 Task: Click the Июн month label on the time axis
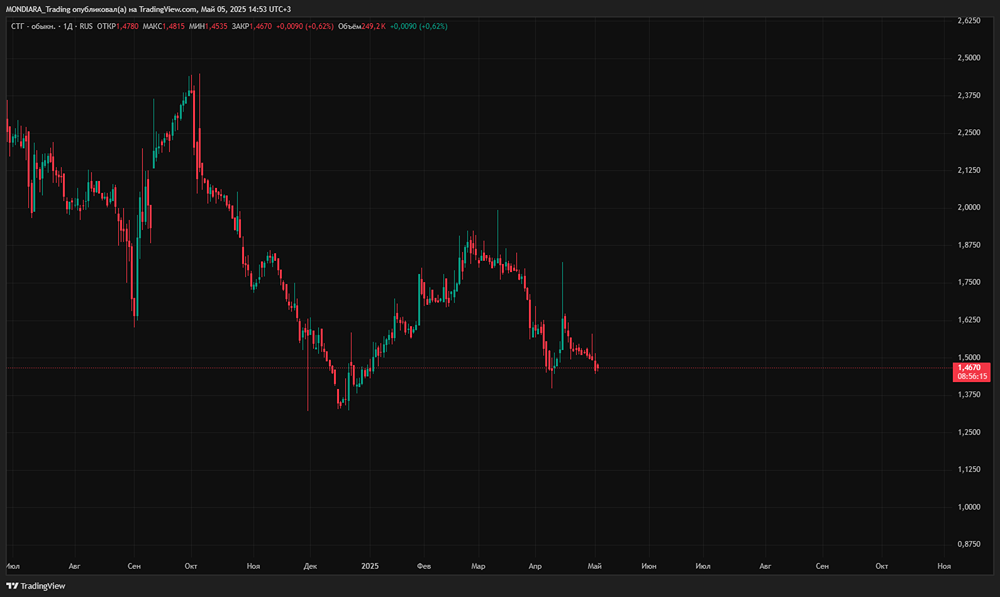[x=649, y=566]
